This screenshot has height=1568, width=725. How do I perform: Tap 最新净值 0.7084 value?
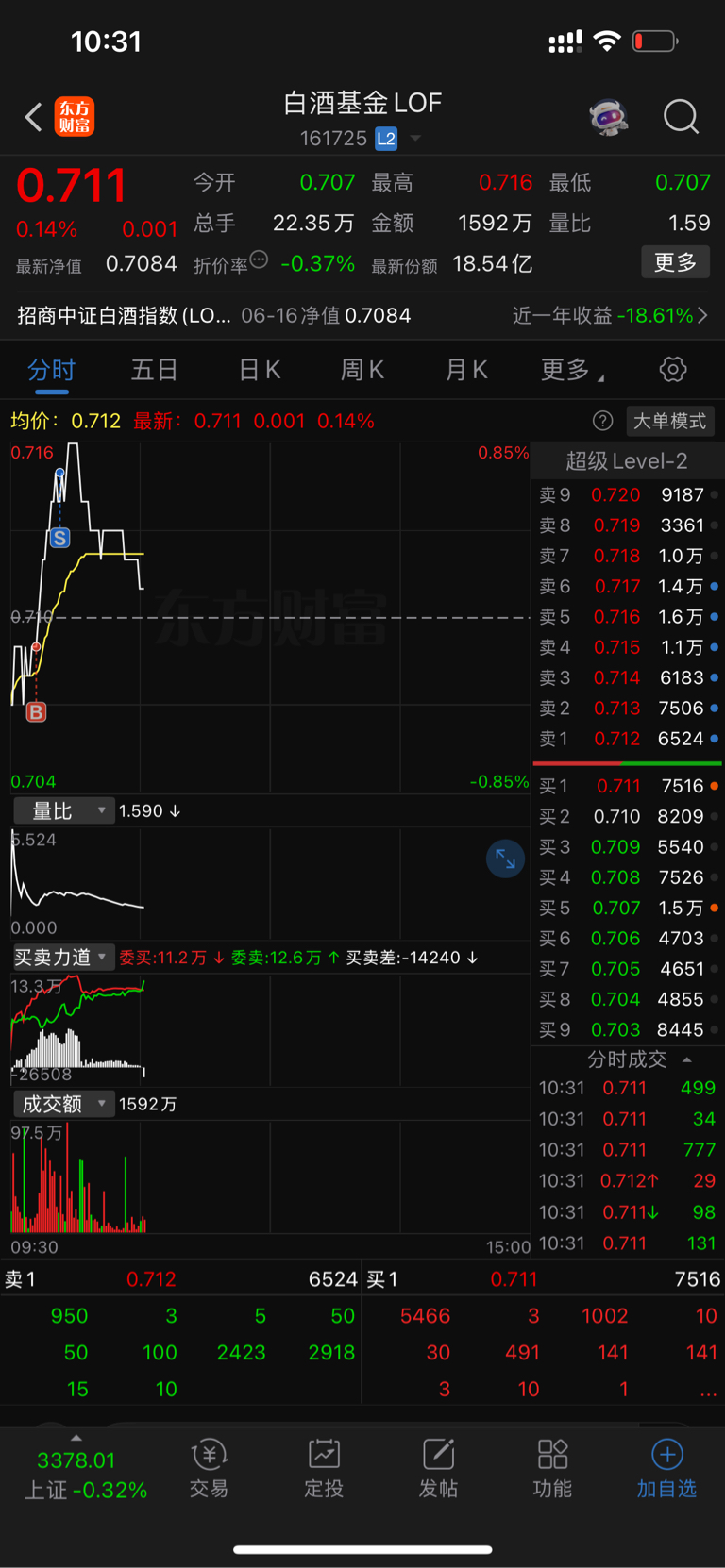click(142, 263)
